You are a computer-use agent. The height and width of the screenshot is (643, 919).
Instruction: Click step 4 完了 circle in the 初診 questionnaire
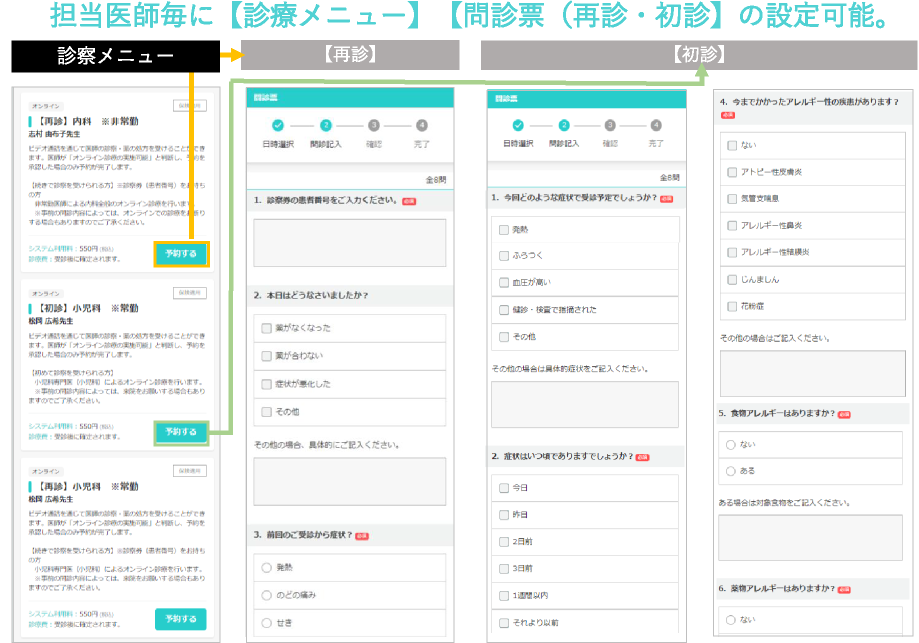pyautogui.click(x=656, y=125)
